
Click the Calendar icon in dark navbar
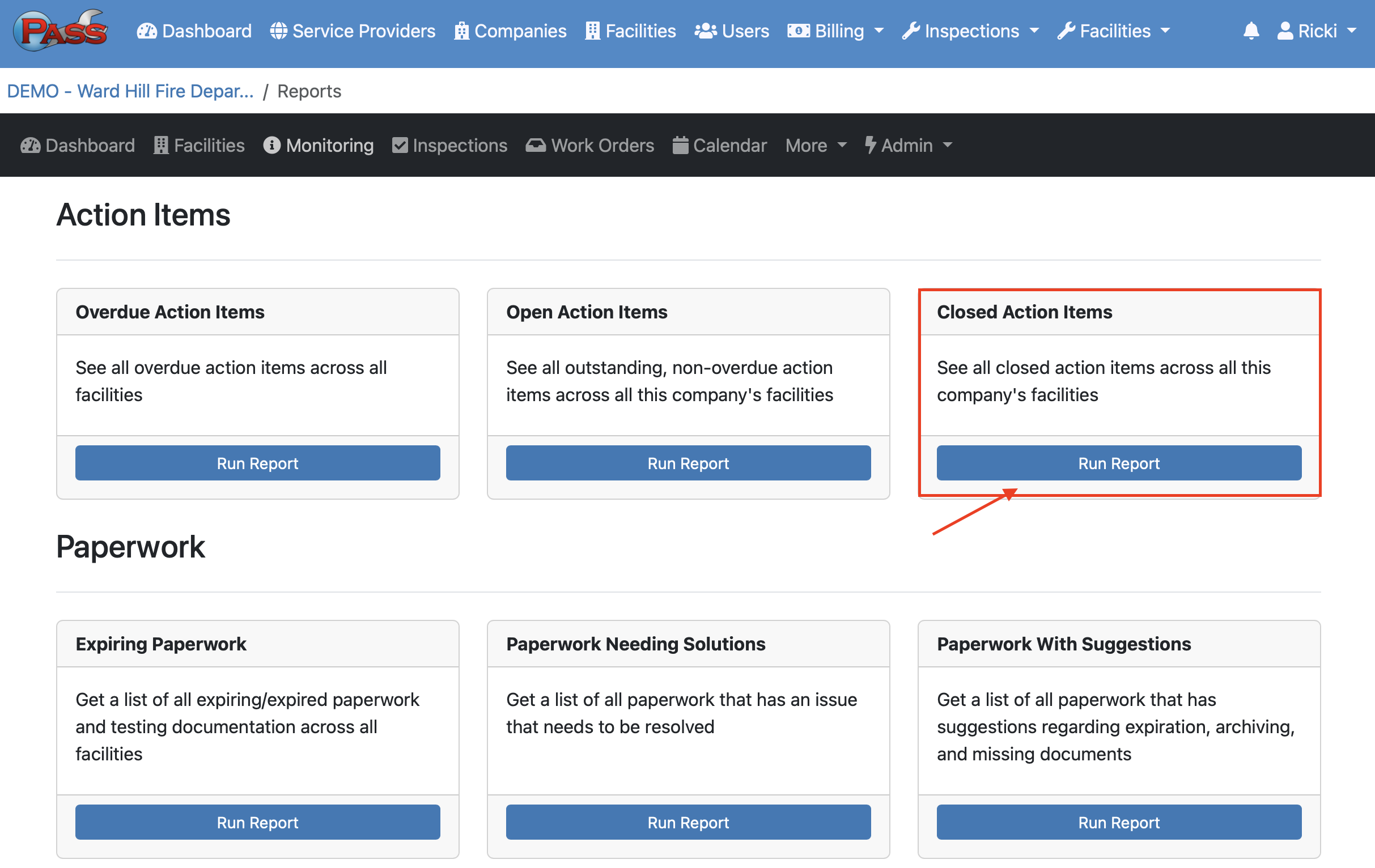(x=680, y=145)
